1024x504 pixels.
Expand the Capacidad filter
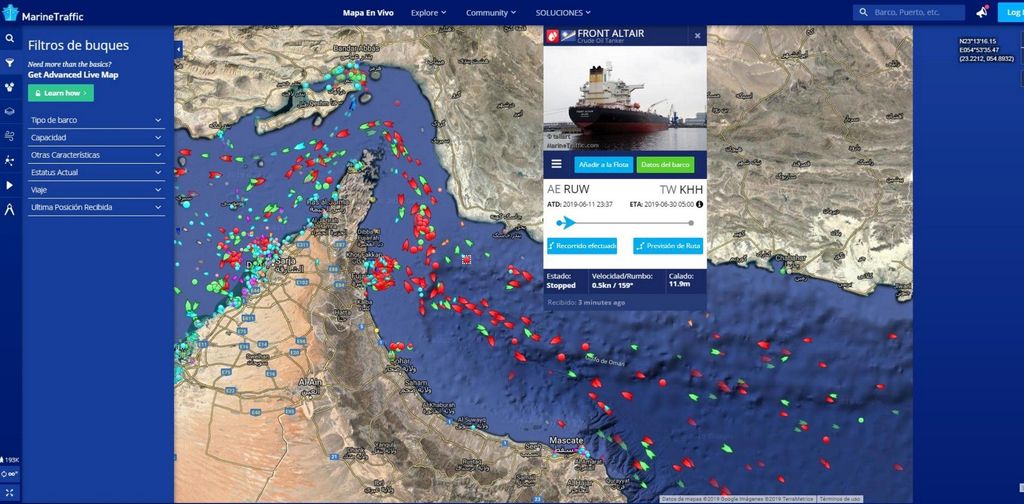tap(96, 138)
